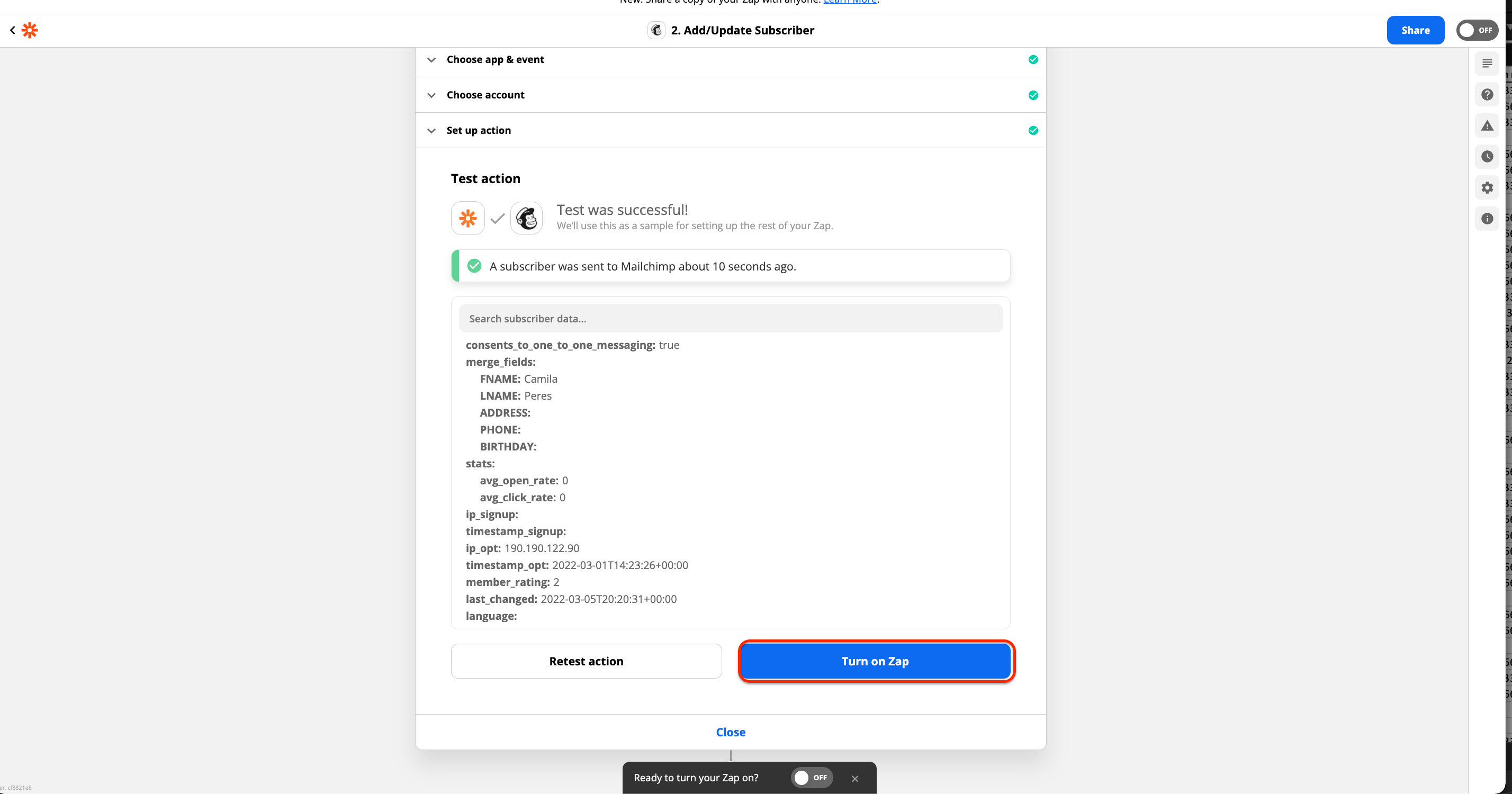This screenshot has width=1512, height=794.
Task: Click the Mailchimp icon beside step title
Action: (656, 30)
